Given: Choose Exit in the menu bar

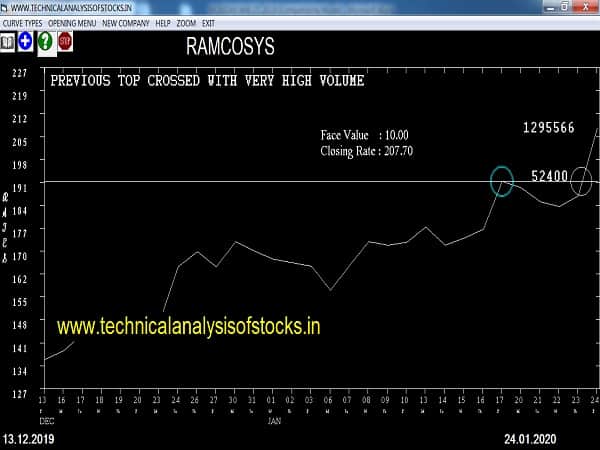Looking at the screenshot, I should [208, 22].
